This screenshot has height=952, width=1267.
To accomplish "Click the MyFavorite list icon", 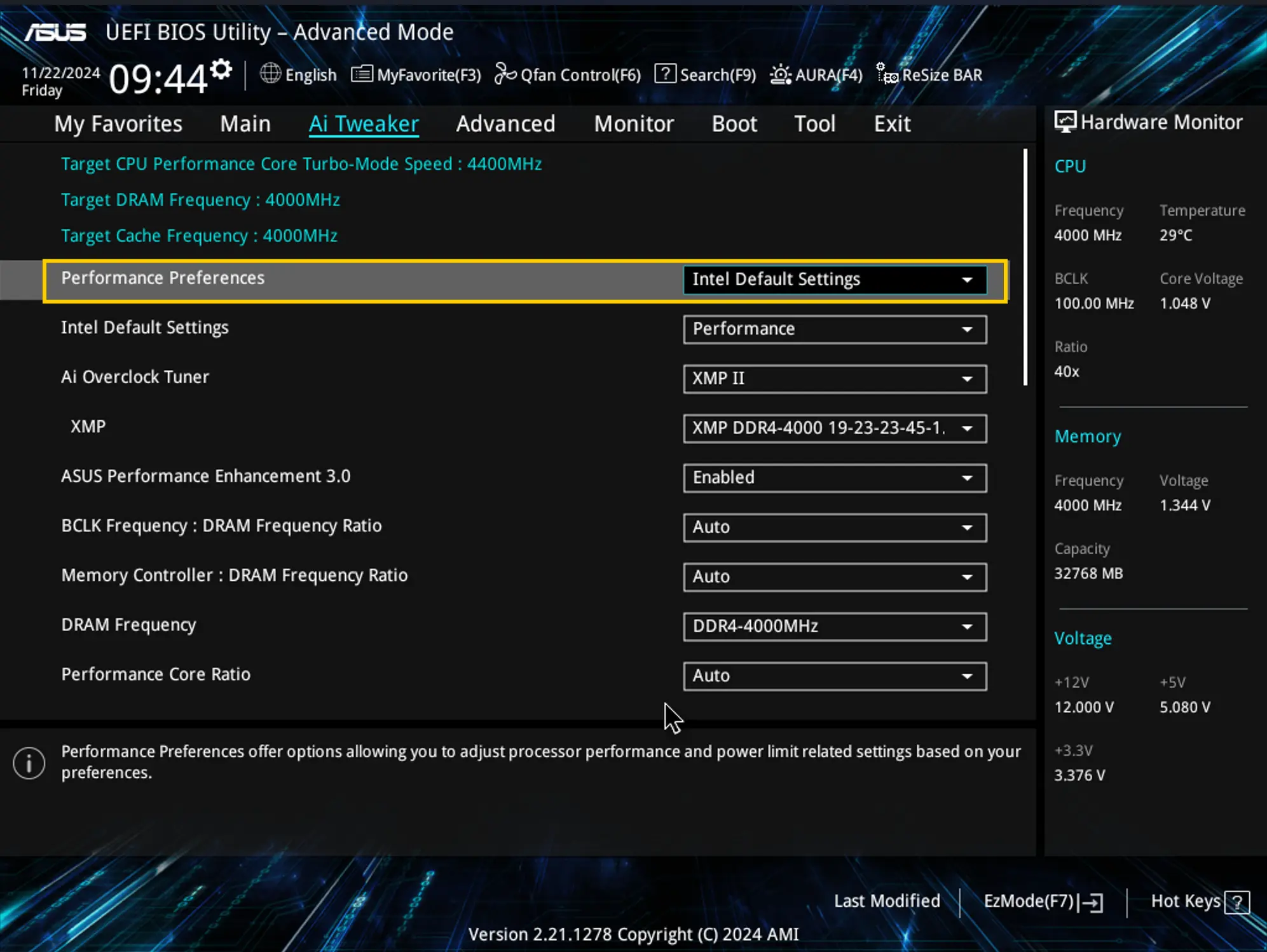I will (x=362, y=74).
